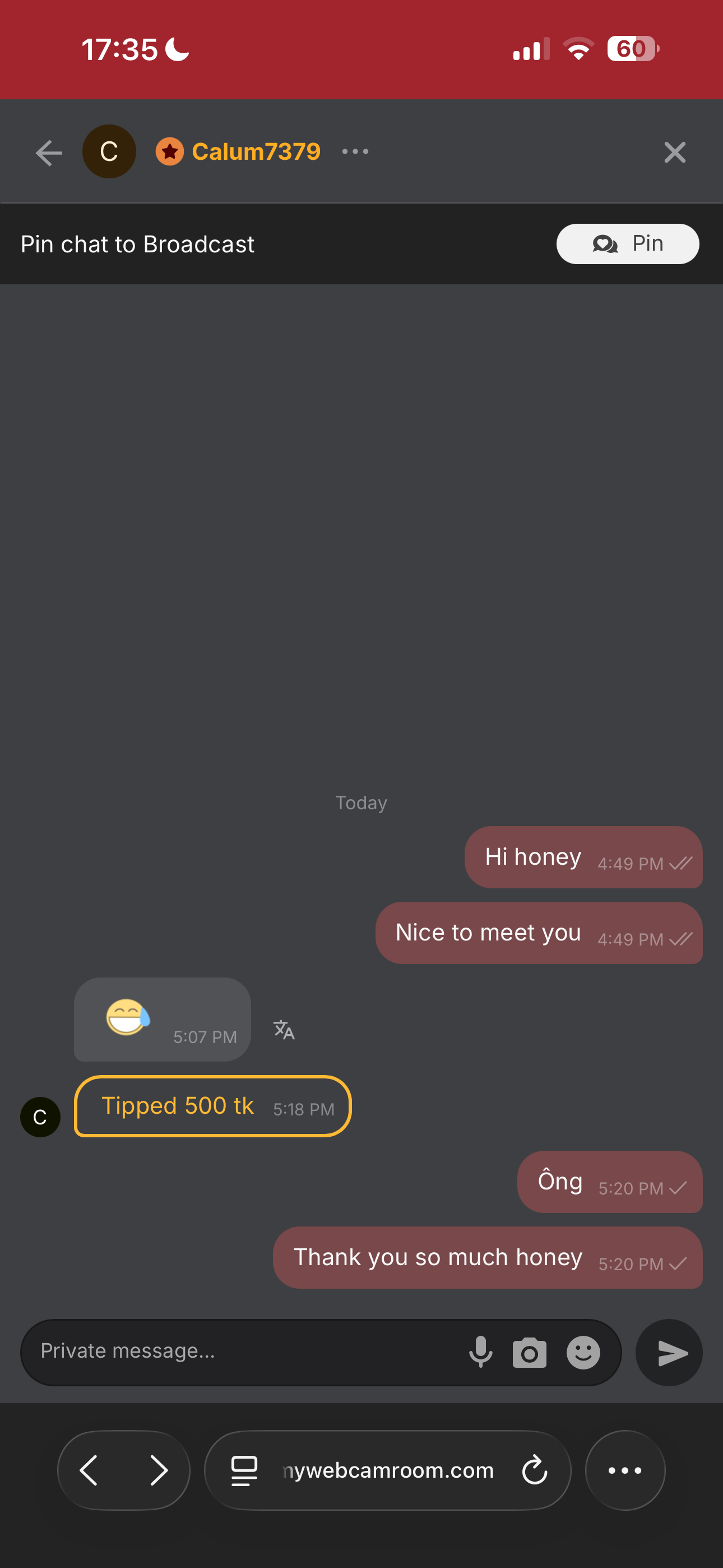Screen dimensions: 723x1568
Task: Go back with browser back chevron
Action: click(x=89, y=1470)
